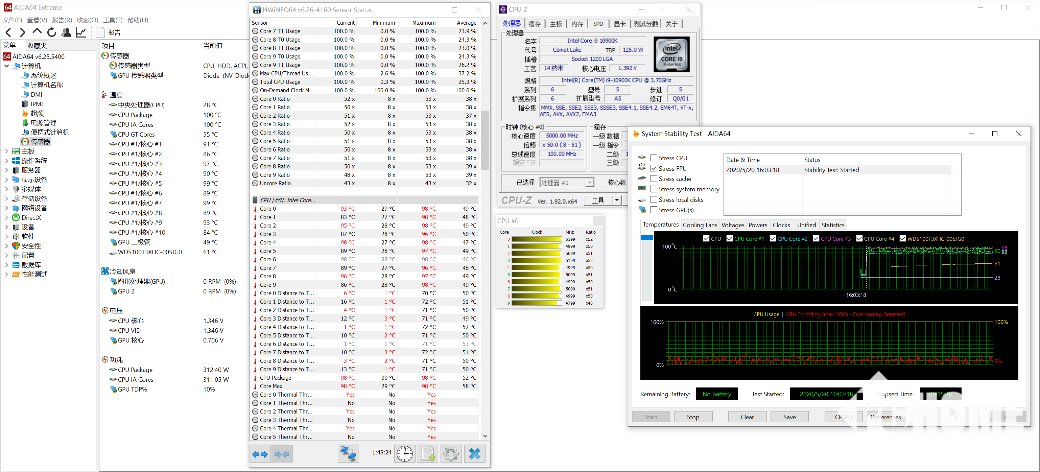1040x472 pixels.
Task: Expand benchmark node at bottom of AIDA64 tree
Action: (x=7, y=274)
